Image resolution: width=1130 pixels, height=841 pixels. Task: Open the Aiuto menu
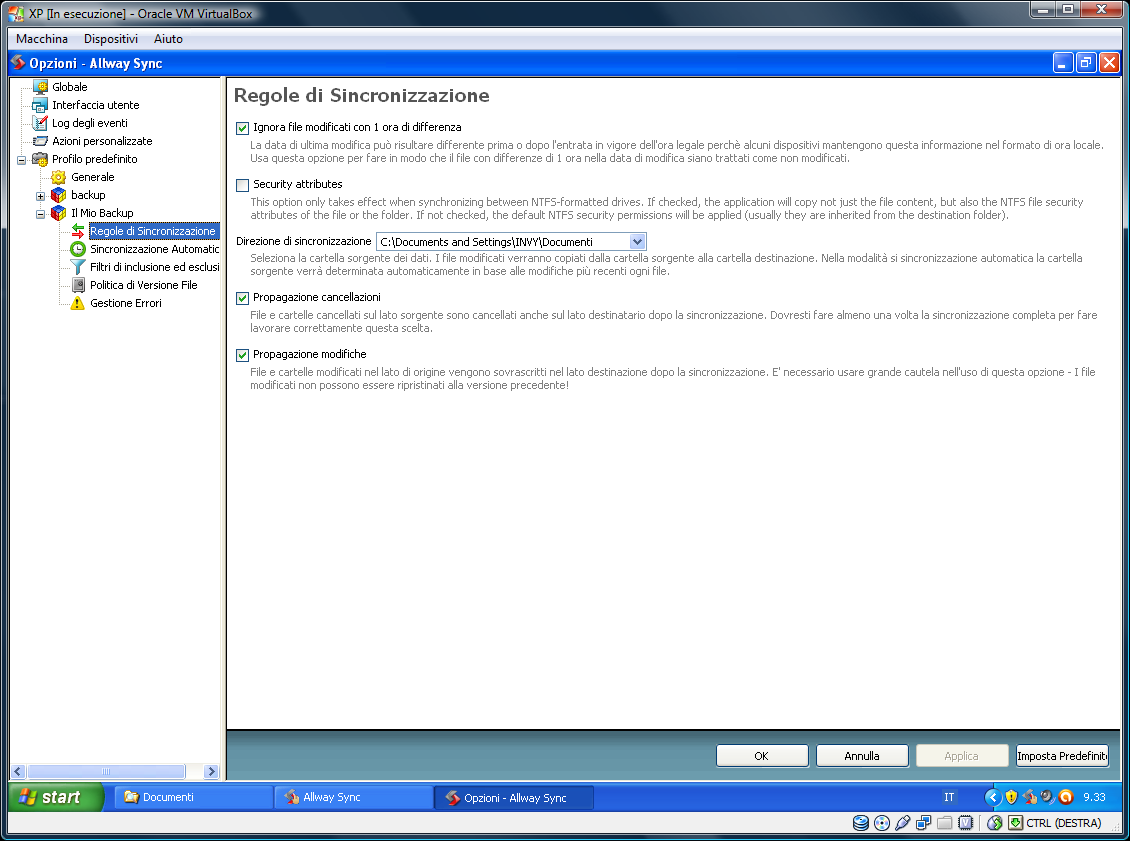(x=169, y=39)
